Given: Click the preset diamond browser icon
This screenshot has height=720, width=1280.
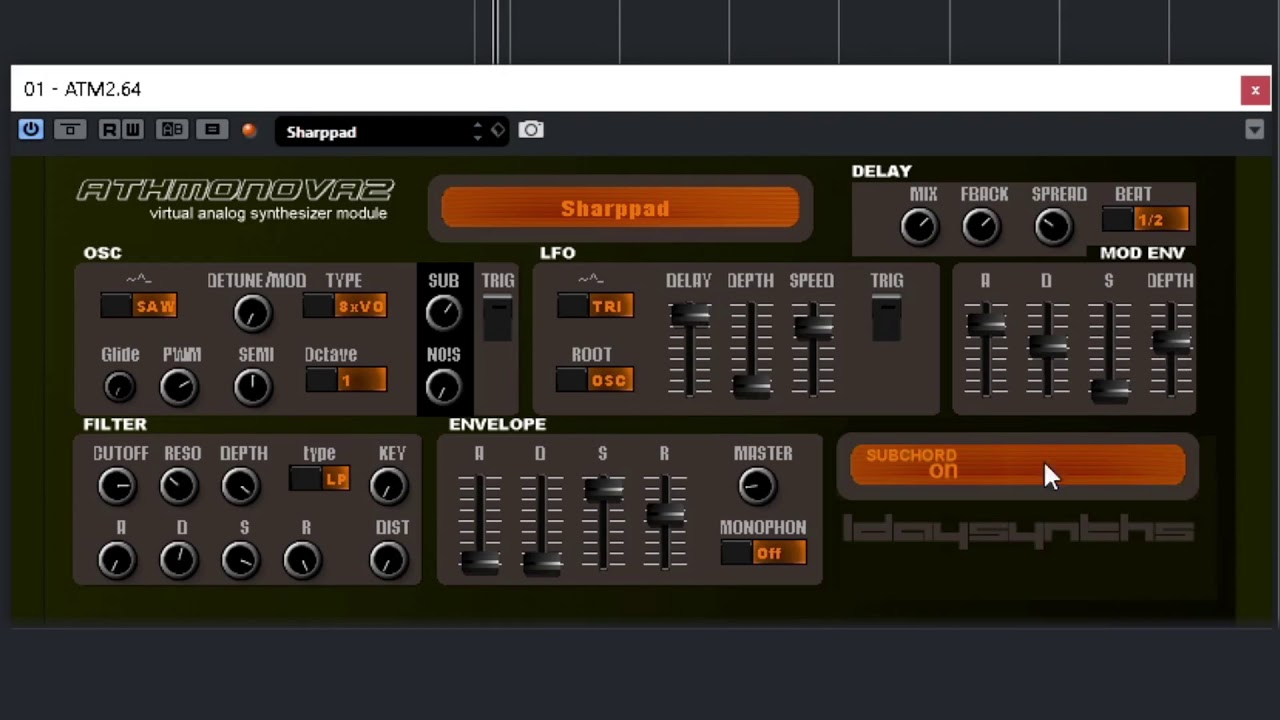Looking at the screenshot, I should click(498, 130).
